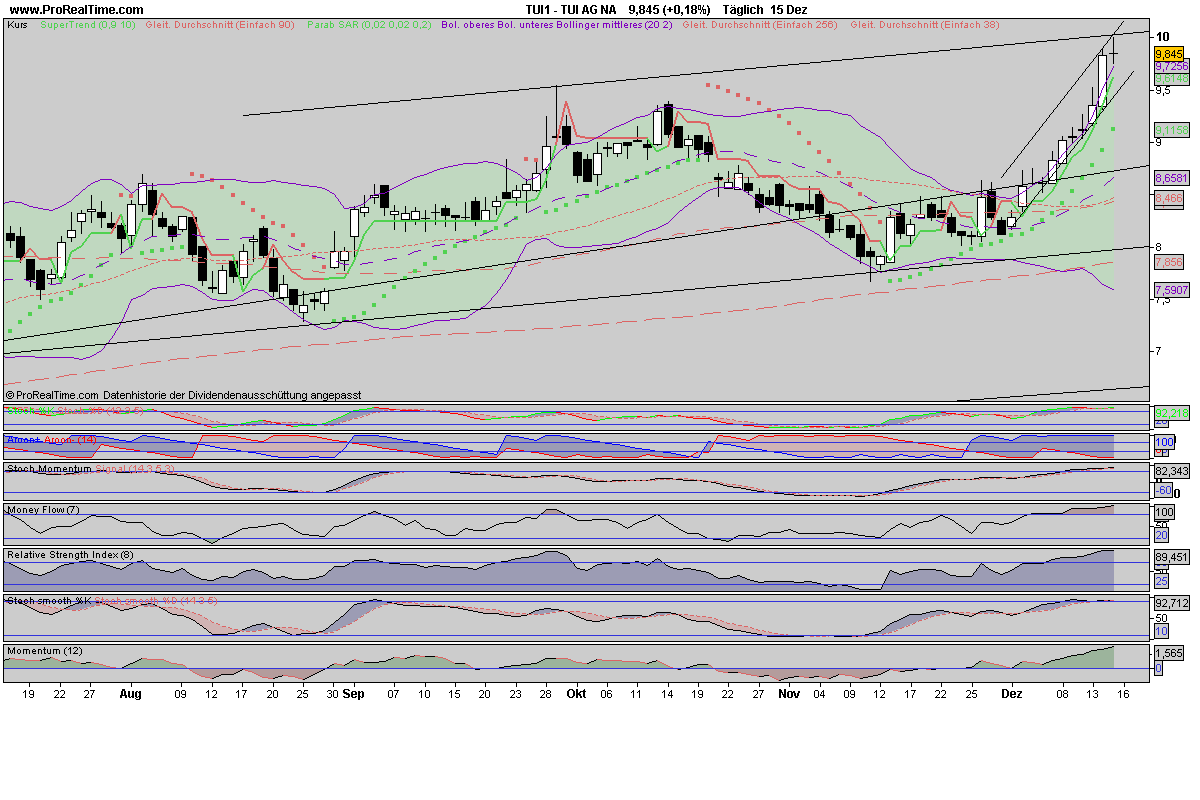Click legend entry Gleit. Durchschnitt (Einfach 38)

click(x=927, y=24)
